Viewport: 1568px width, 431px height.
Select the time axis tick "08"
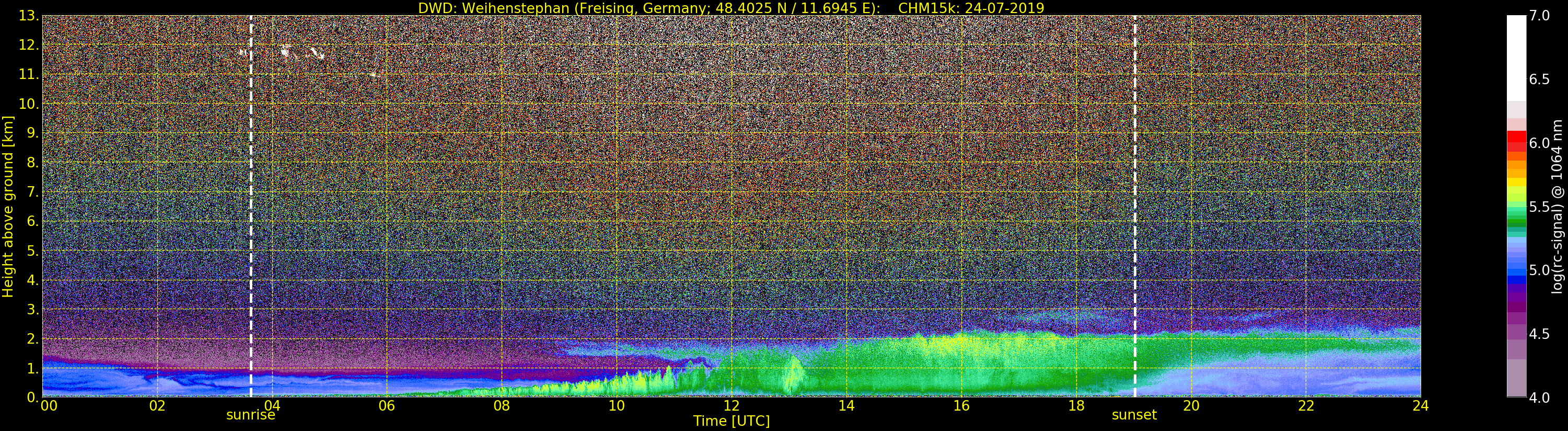502,406
